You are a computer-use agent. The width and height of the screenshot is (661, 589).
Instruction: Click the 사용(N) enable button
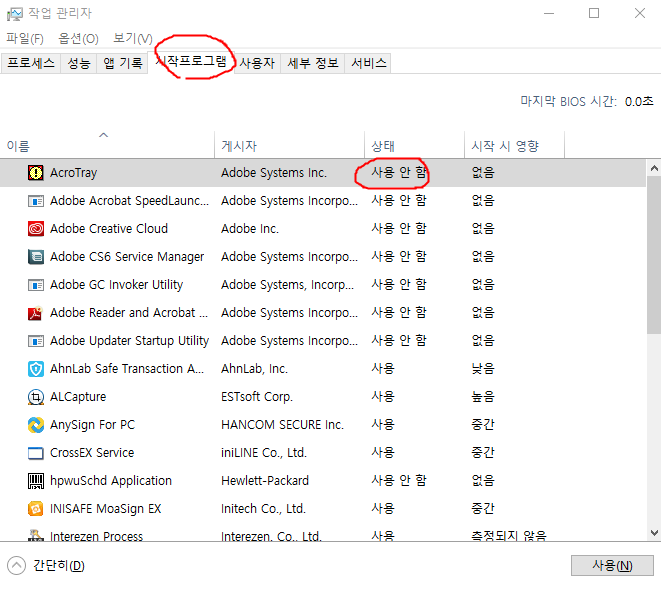[612, 565]
